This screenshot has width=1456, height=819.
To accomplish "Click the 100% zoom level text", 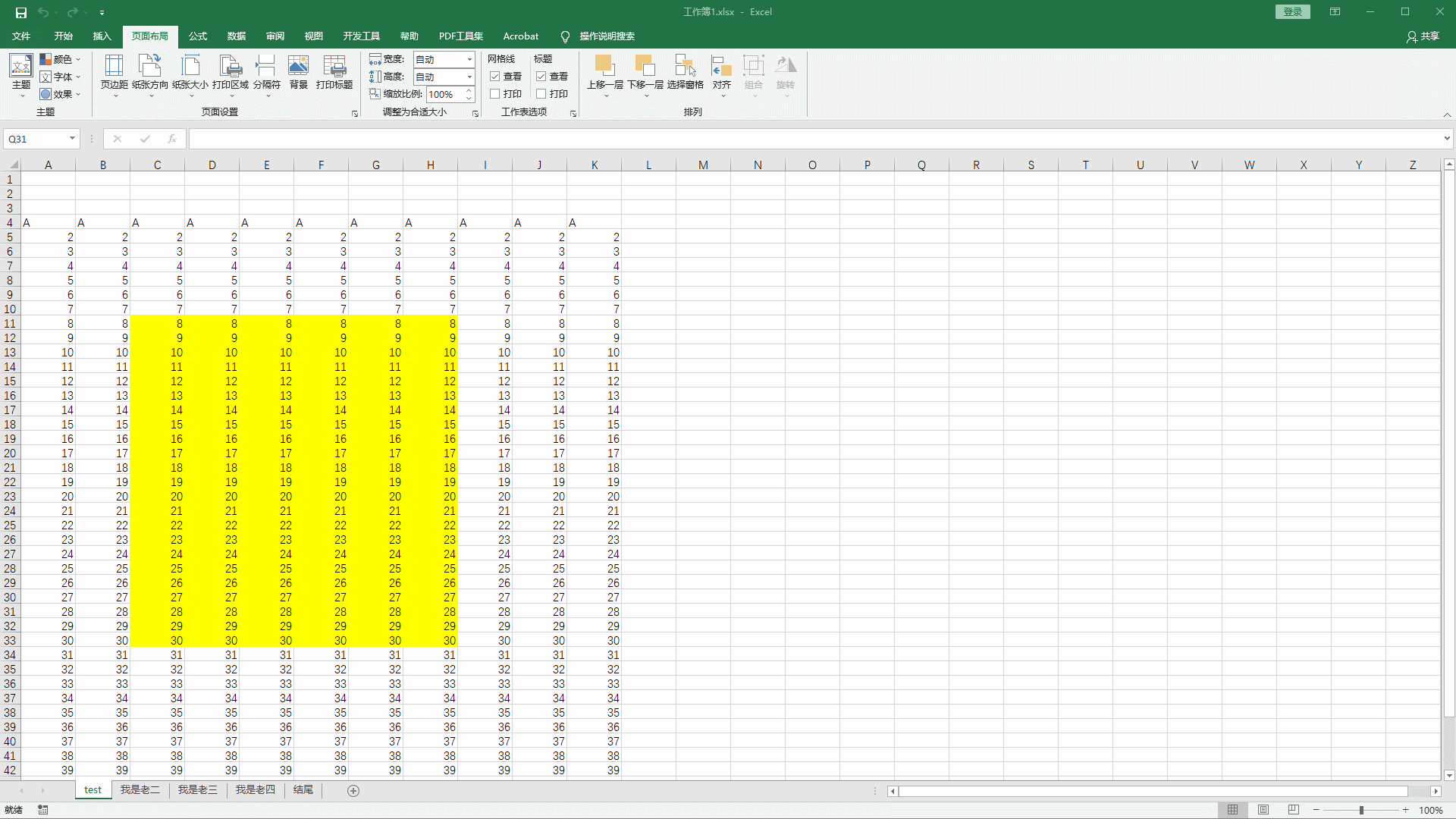I will [x=1431, y=810].
